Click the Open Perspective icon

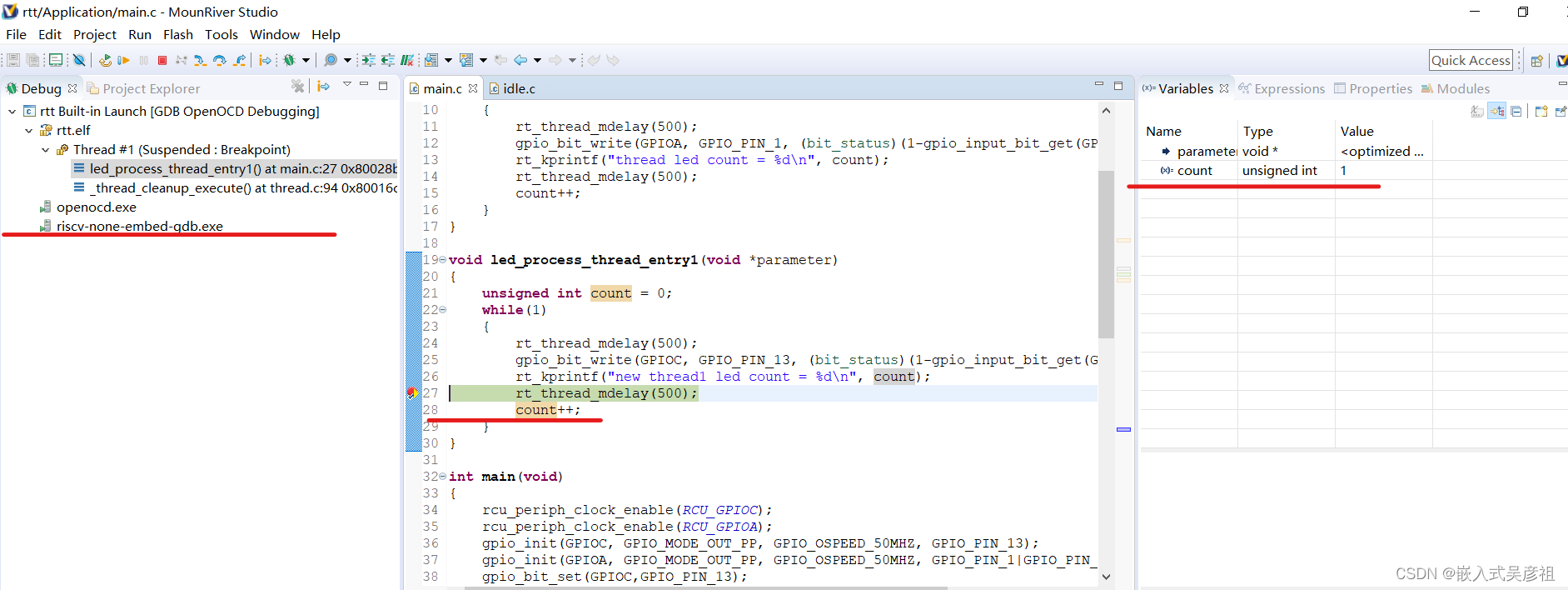(x=1537, y=60)
